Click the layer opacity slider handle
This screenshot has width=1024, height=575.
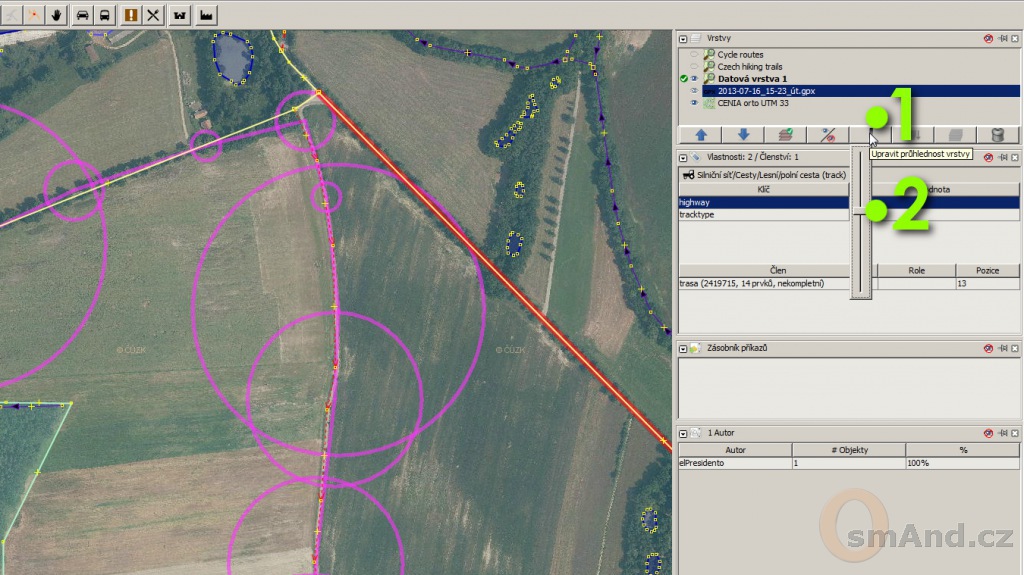click(861, 211)
